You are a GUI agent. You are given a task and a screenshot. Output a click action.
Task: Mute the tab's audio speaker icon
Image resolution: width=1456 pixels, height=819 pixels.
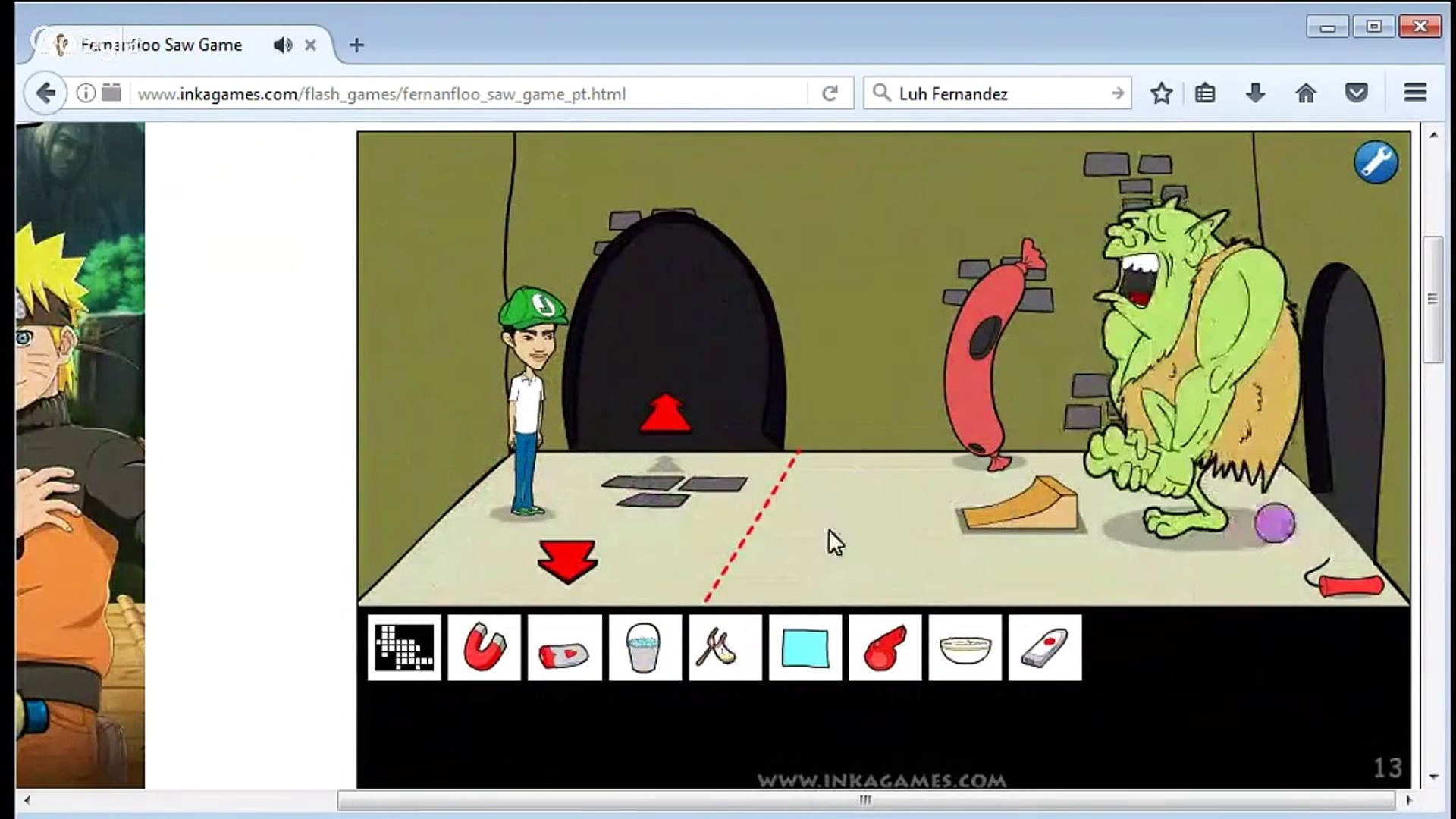(283, 45)
